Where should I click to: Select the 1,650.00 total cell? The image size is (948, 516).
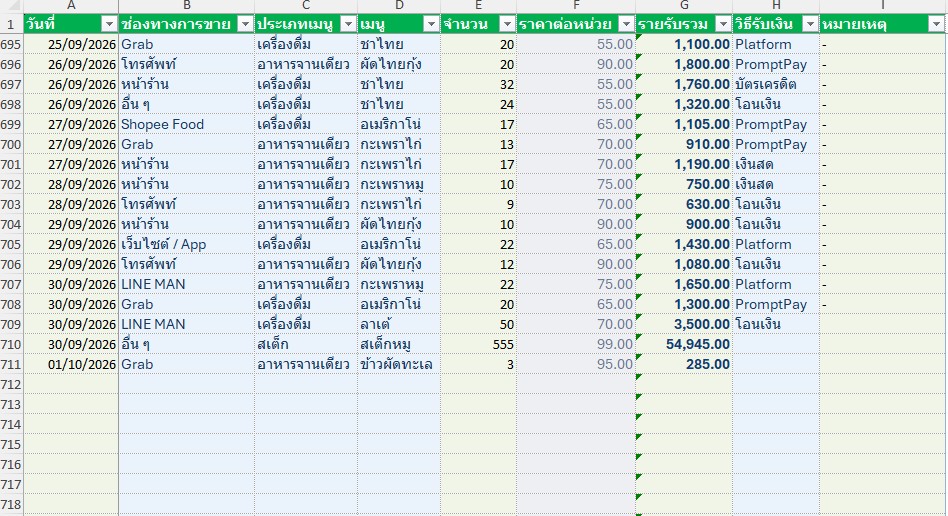point(684,284)
